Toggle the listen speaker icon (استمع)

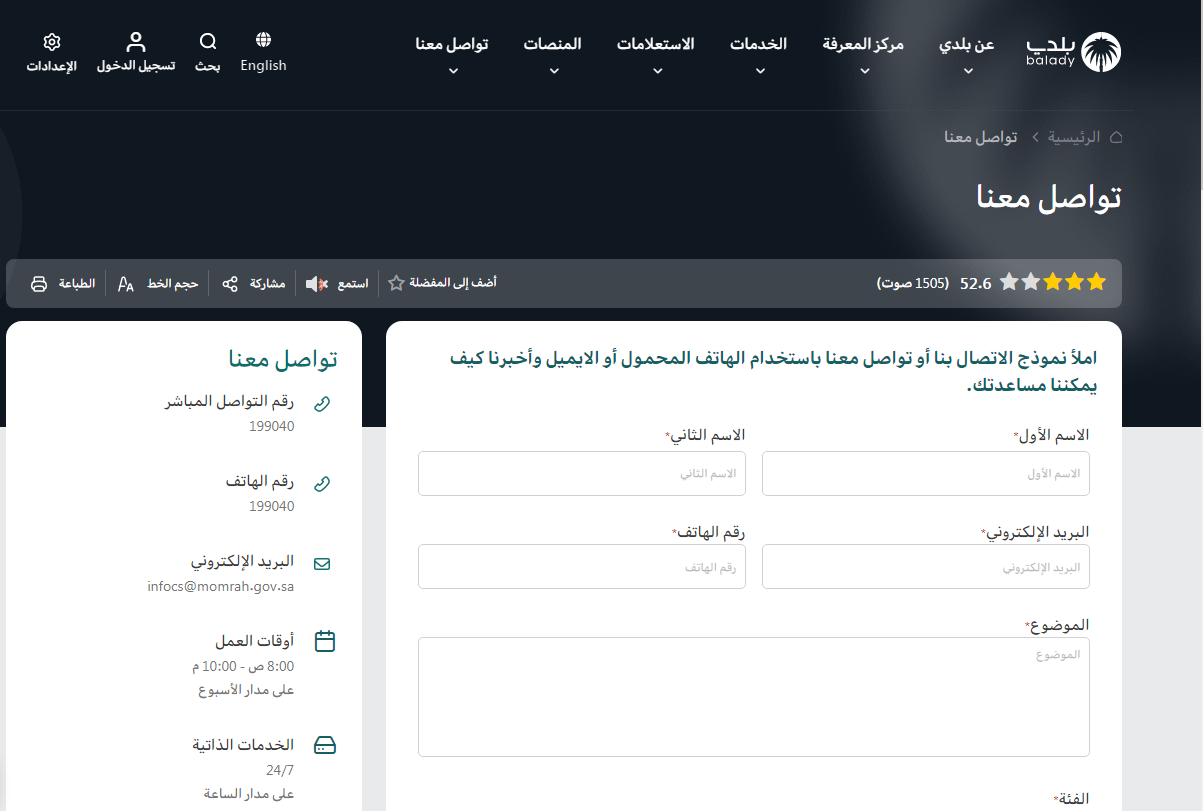click(316, 284)
